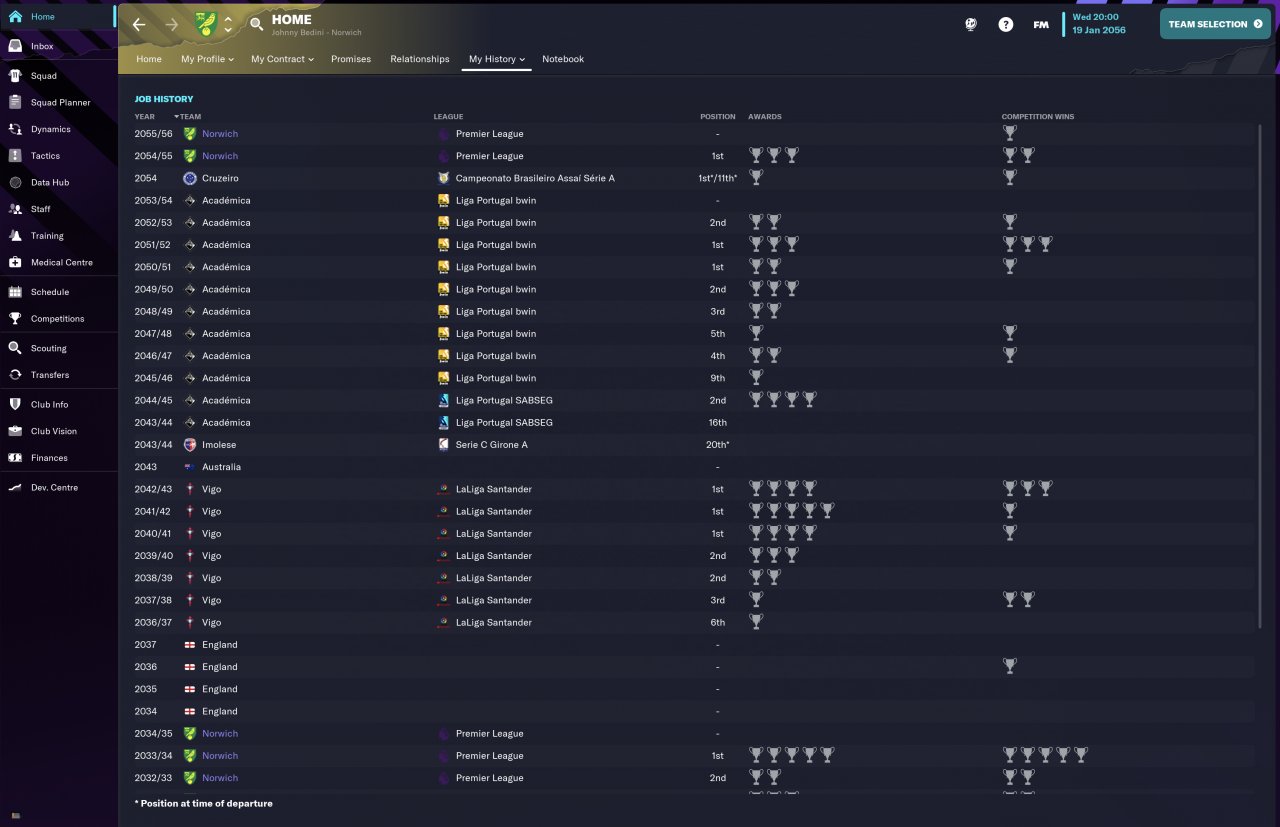Viewport: 1280px width, 827px height.
Task: Expand the My Contract dropdown
Action: tap(282, 59)
